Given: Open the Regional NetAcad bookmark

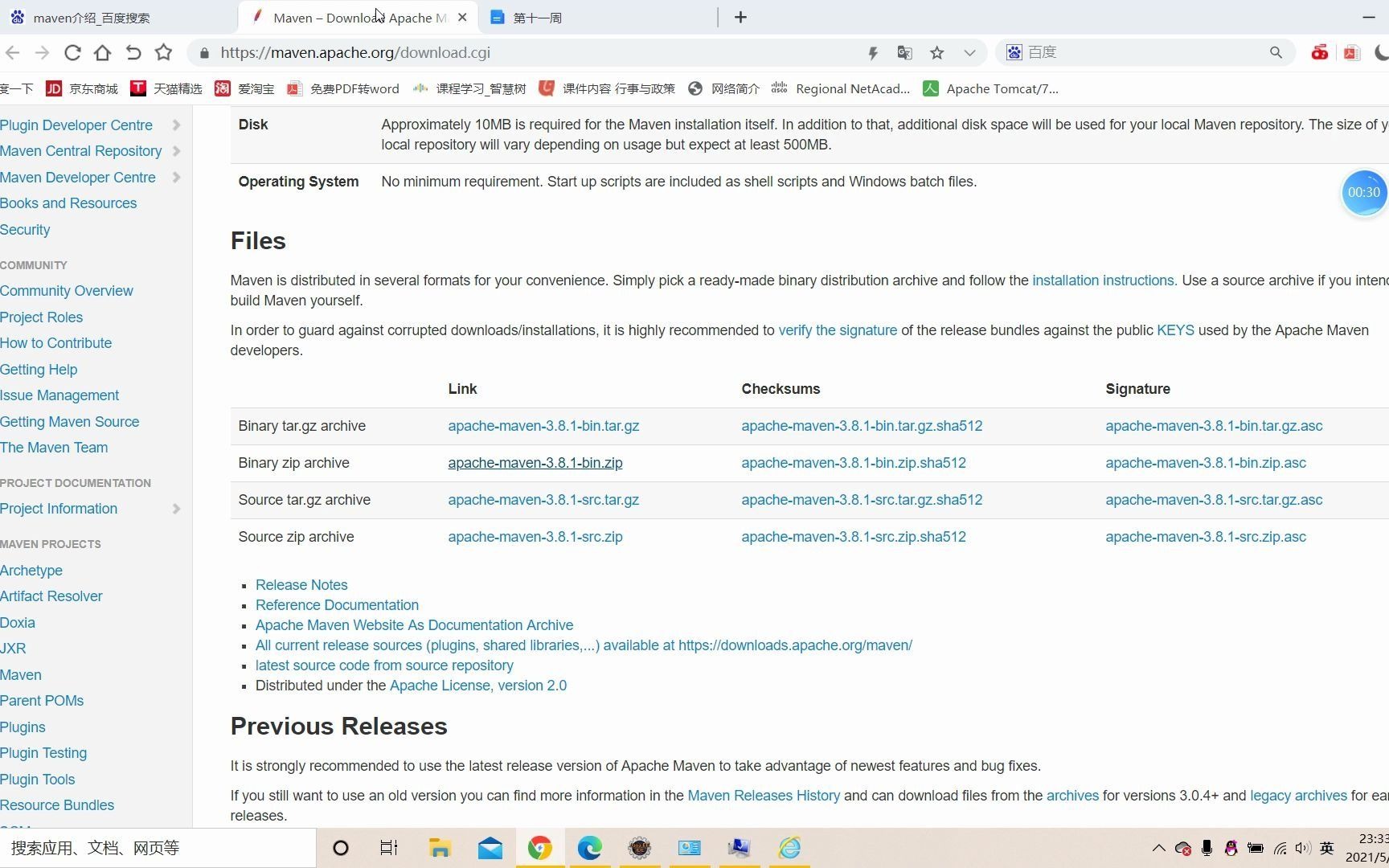Looking at the screenshot, I should 841,88.
